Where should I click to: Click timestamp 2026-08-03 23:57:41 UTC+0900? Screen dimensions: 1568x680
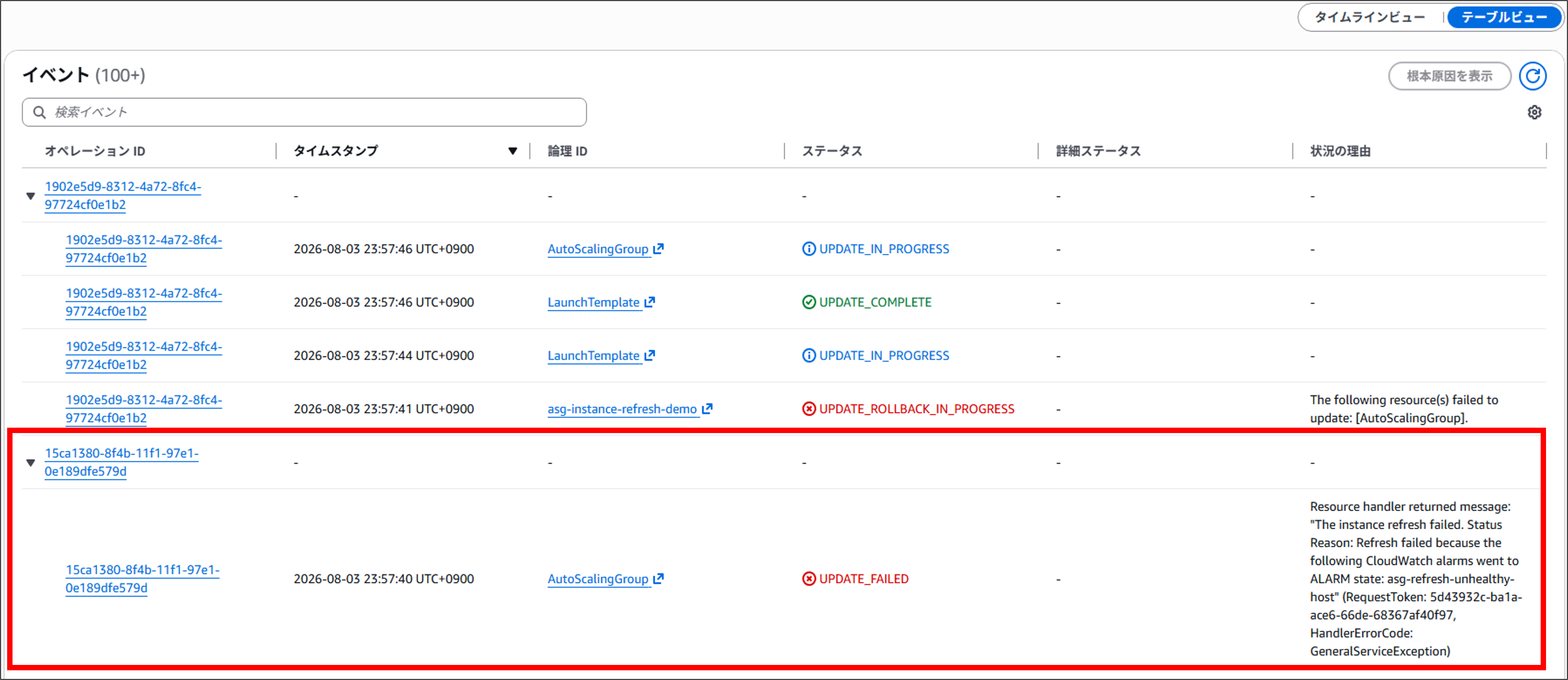click(x=384, y=409)
